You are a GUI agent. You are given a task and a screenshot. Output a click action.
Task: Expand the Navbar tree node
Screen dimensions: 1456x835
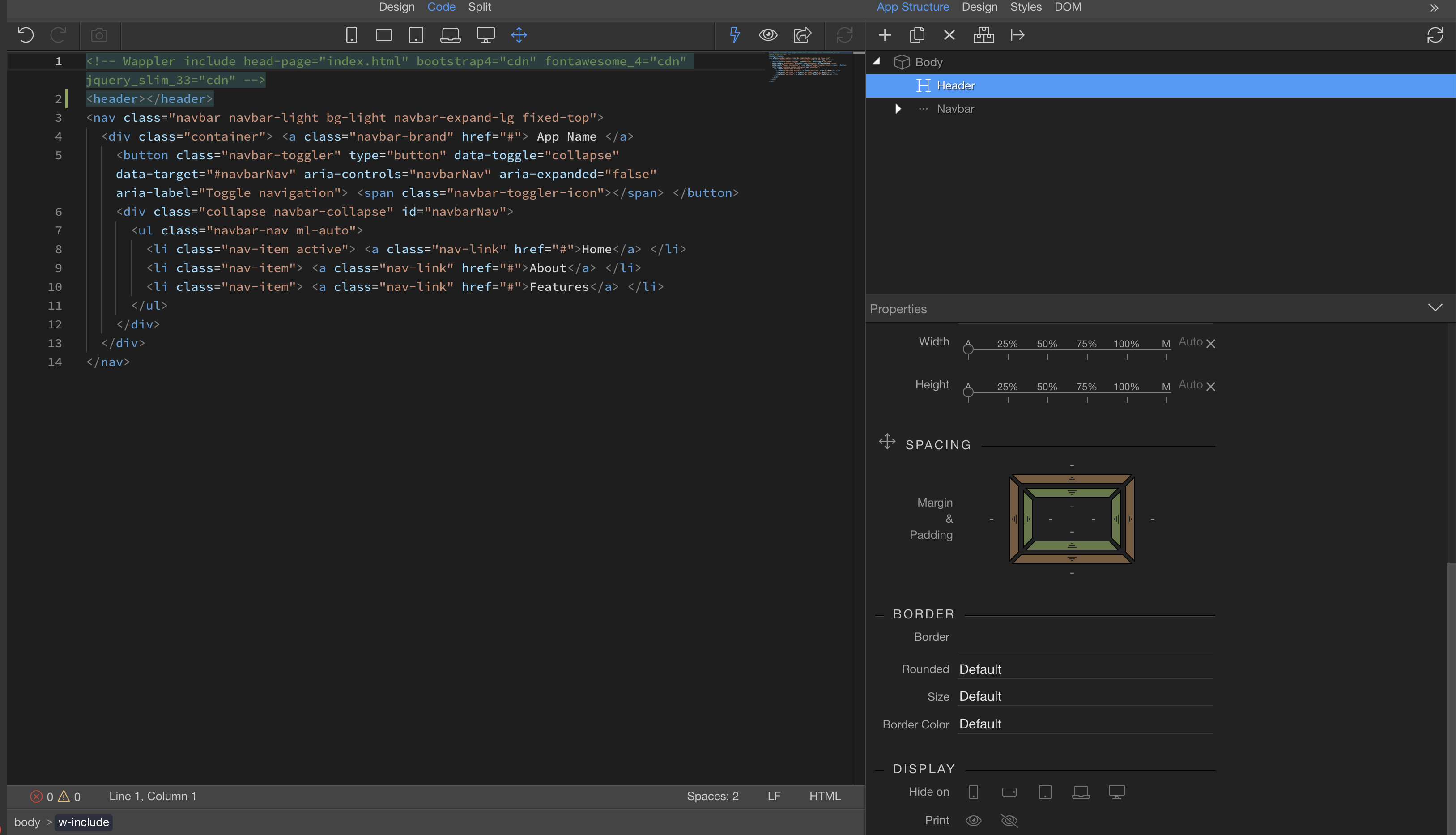tap(898, 109)
